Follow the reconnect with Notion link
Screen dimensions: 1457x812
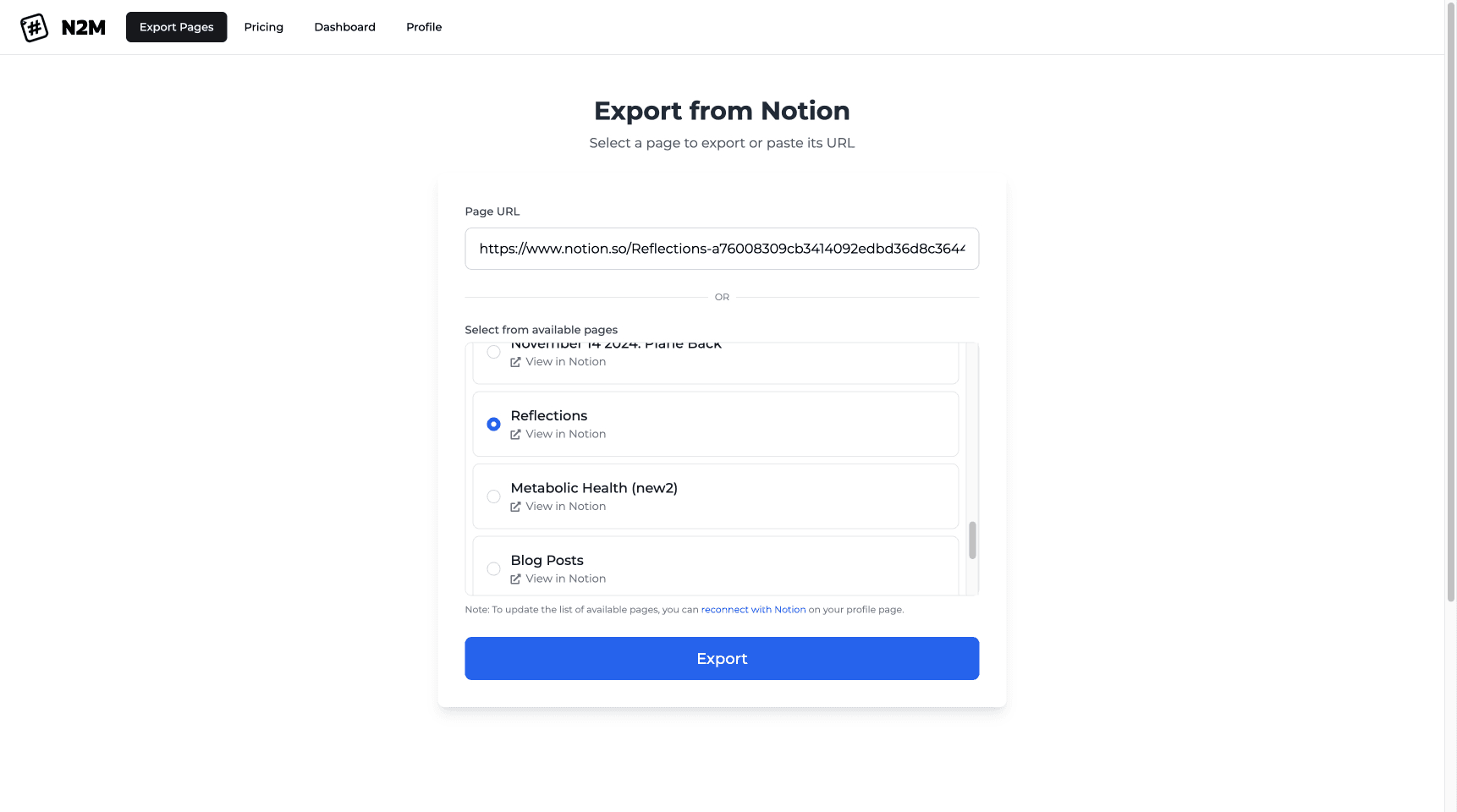click(x=753, y=610)
